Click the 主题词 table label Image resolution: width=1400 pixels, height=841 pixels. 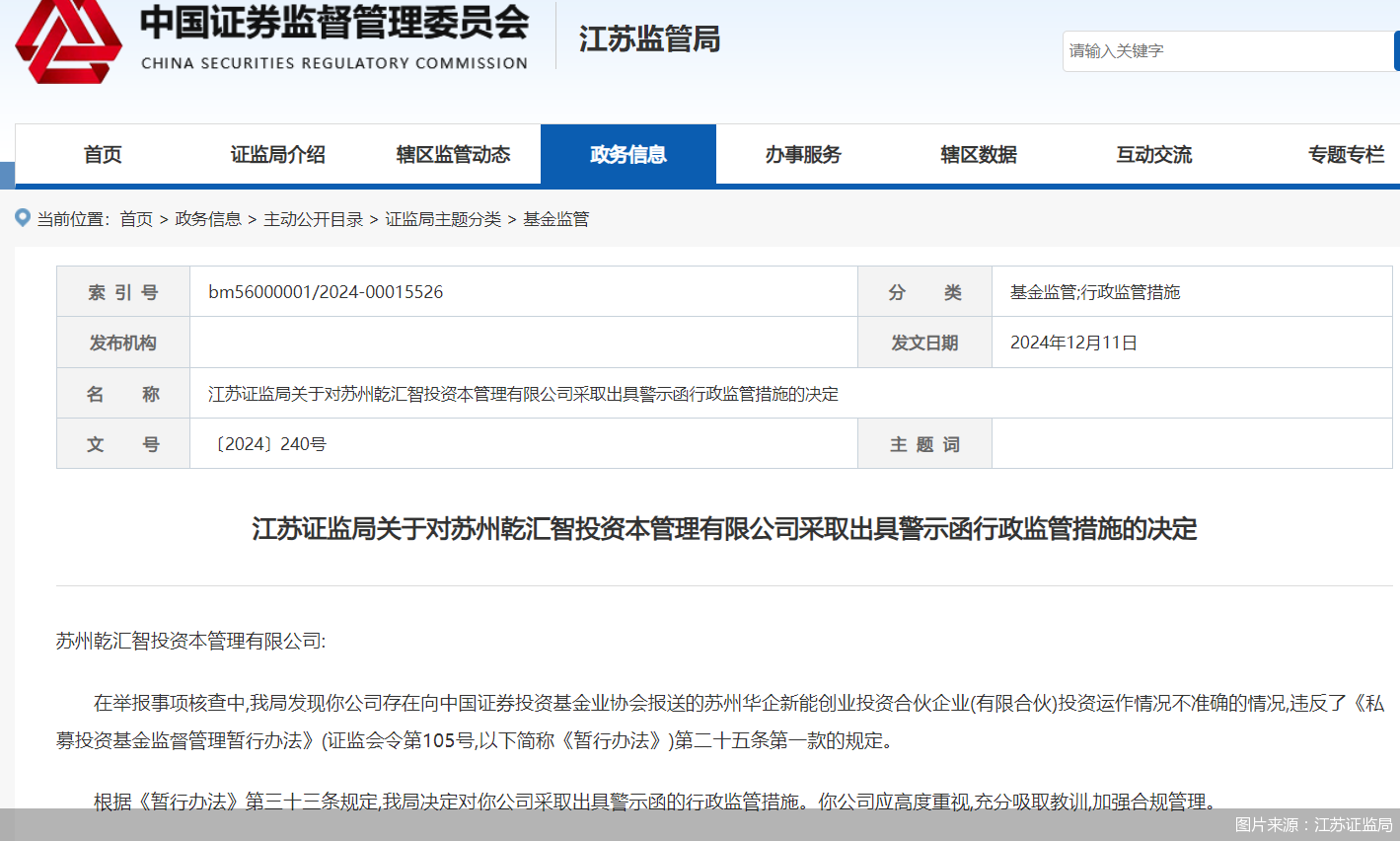coord(924,444)
